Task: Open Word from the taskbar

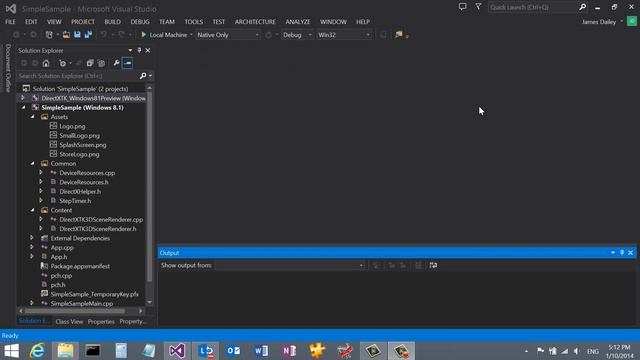Action: click(261, 351)
